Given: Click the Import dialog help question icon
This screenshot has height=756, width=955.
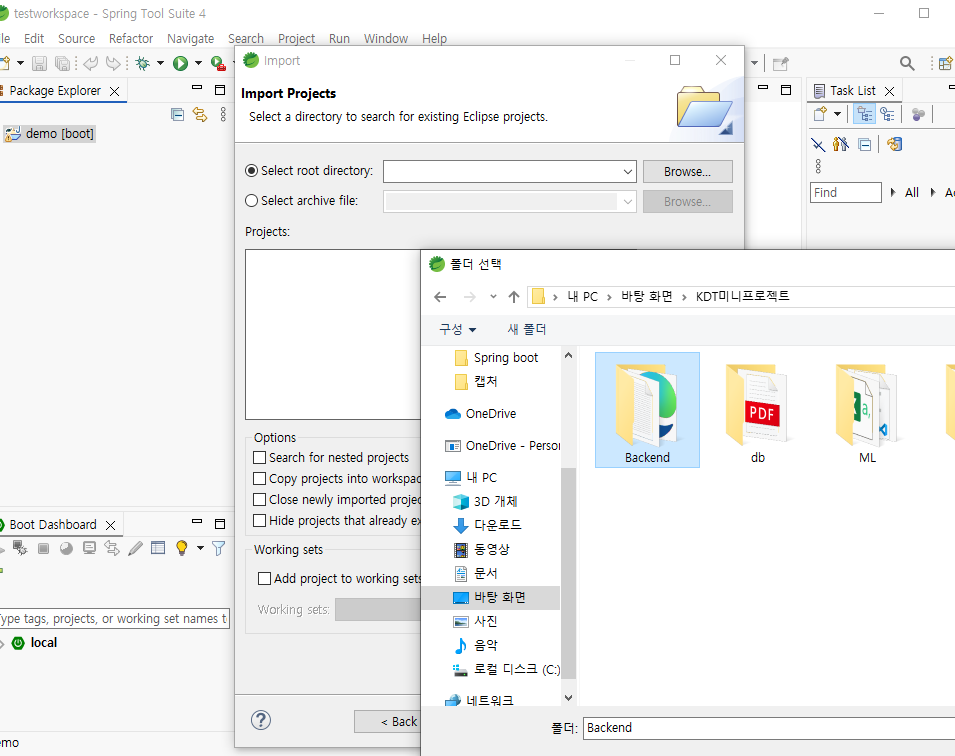Looking at the screenshot, I should [x=261, y=720].
